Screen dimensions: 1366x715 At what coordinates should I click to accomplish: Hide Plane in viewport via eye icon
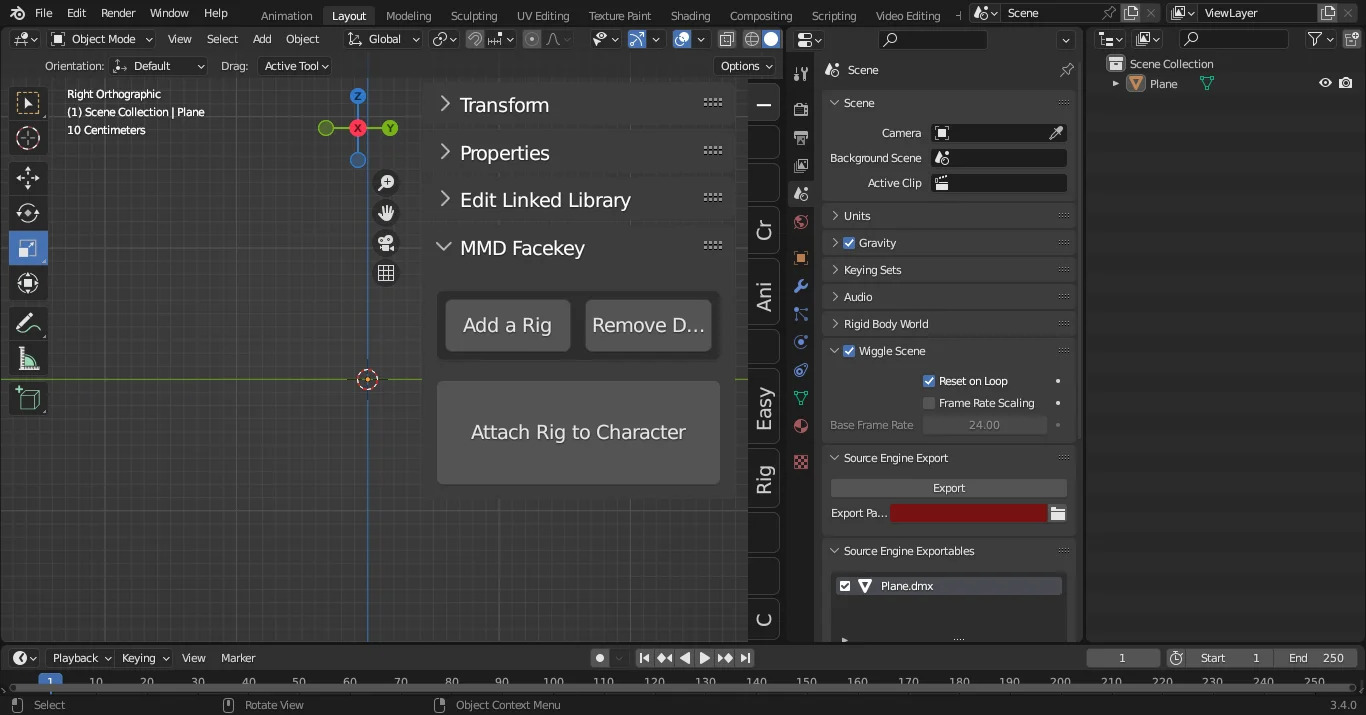tap(1325, 84)
